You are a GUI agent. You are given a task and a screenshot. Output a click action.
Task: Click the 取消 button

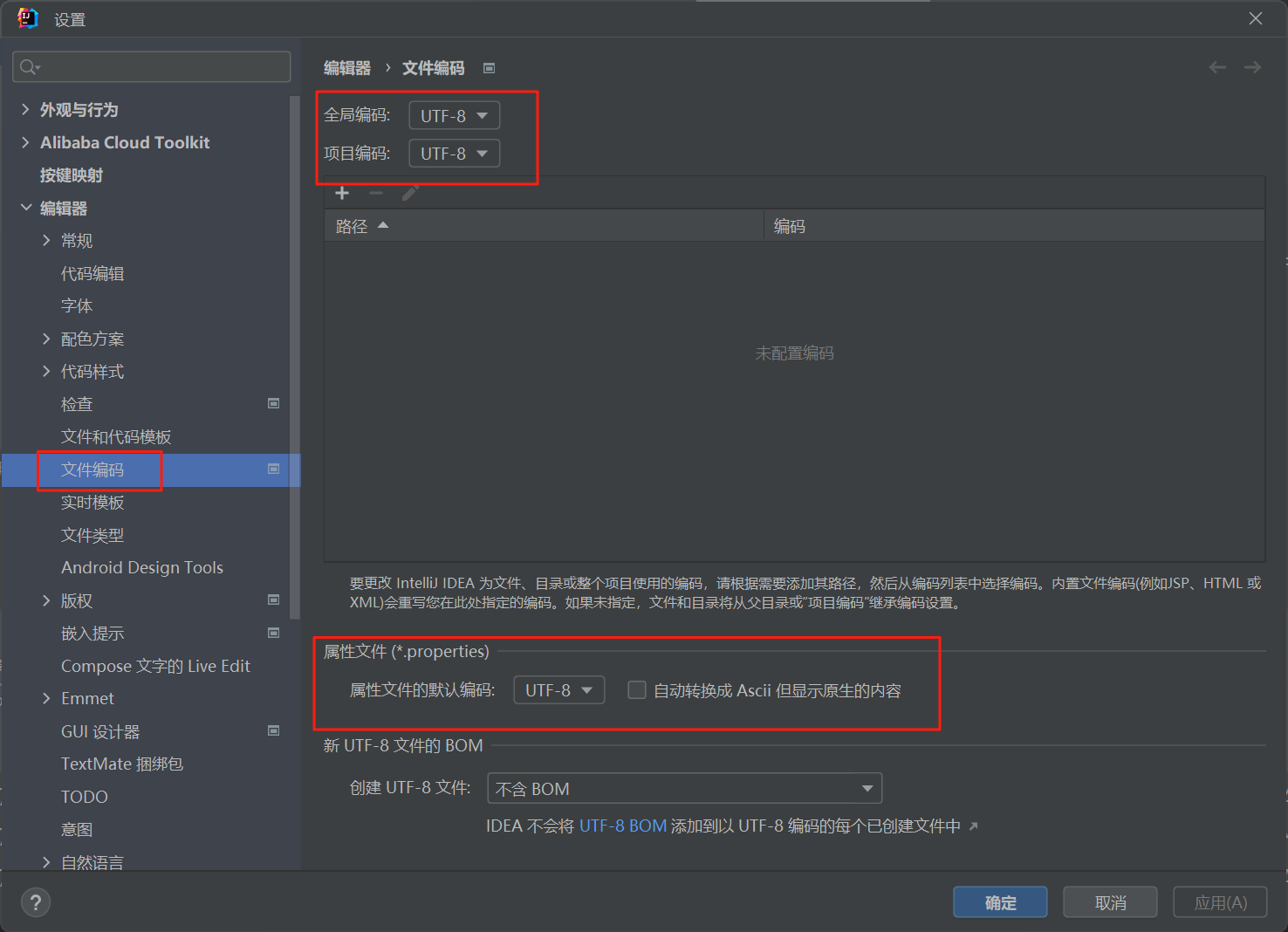(1110, 902)
